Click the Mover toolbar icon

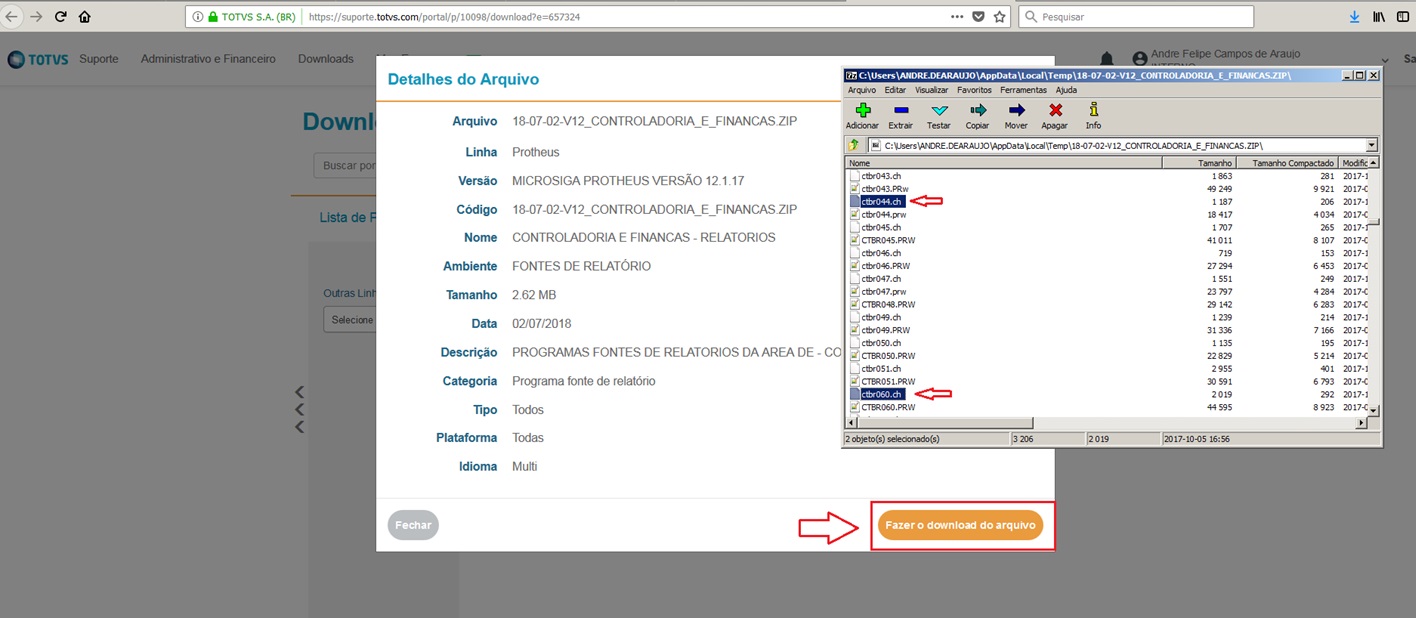1016,110
